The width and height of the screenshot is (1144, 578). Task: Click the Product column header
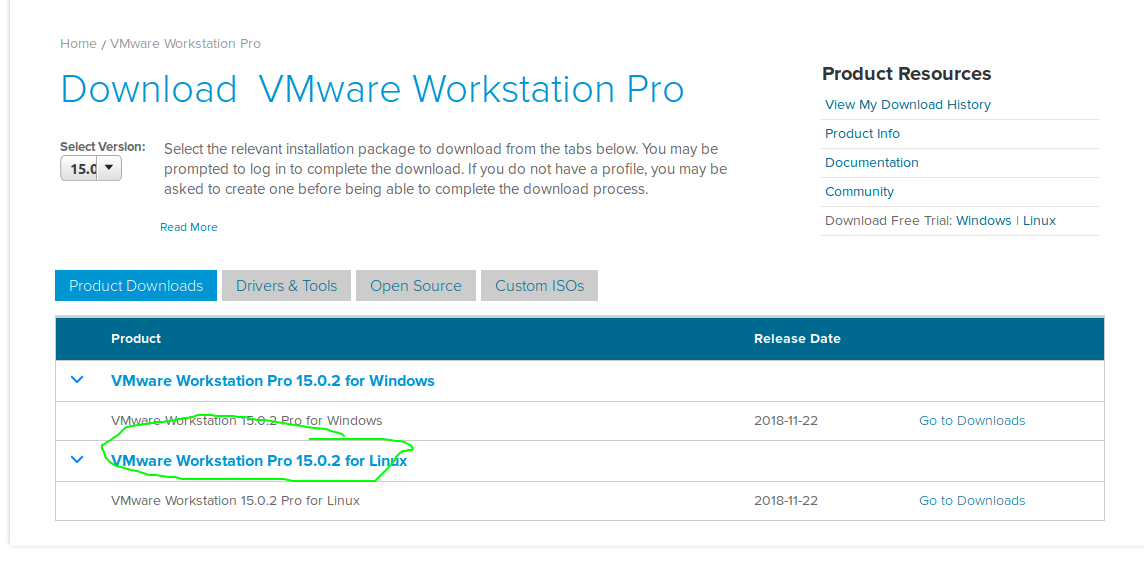136,339
